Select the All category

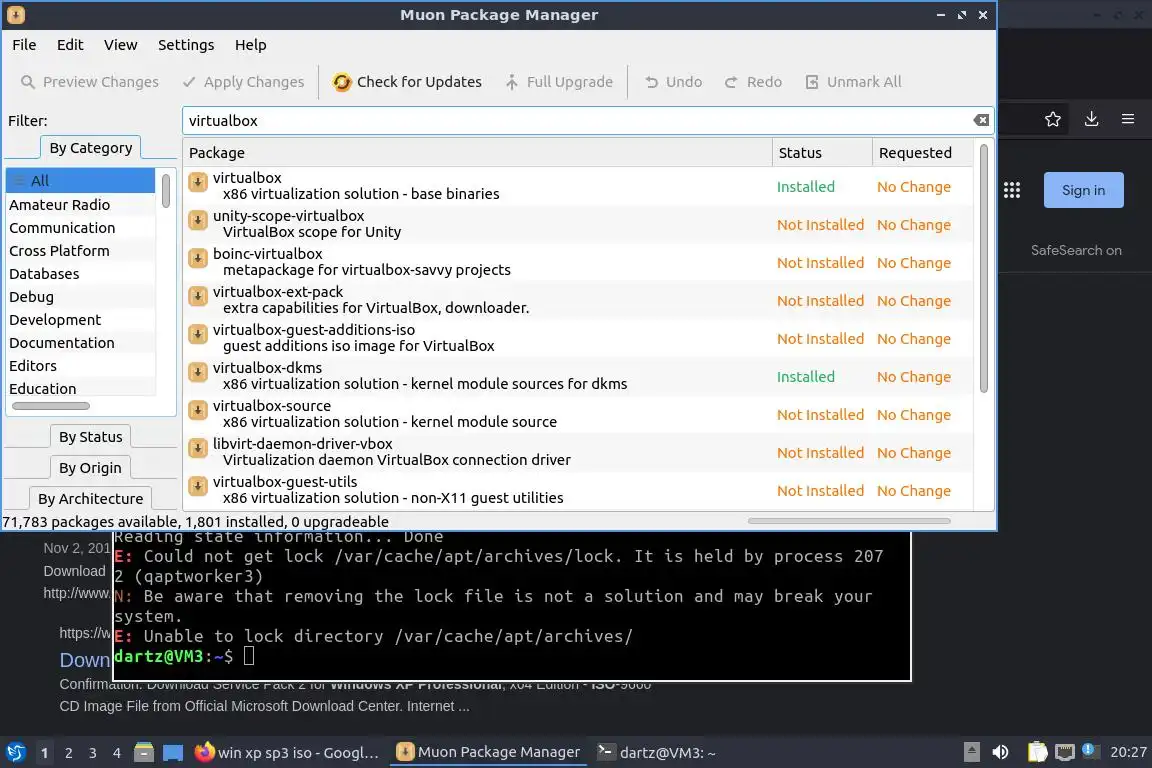point(81,181)
